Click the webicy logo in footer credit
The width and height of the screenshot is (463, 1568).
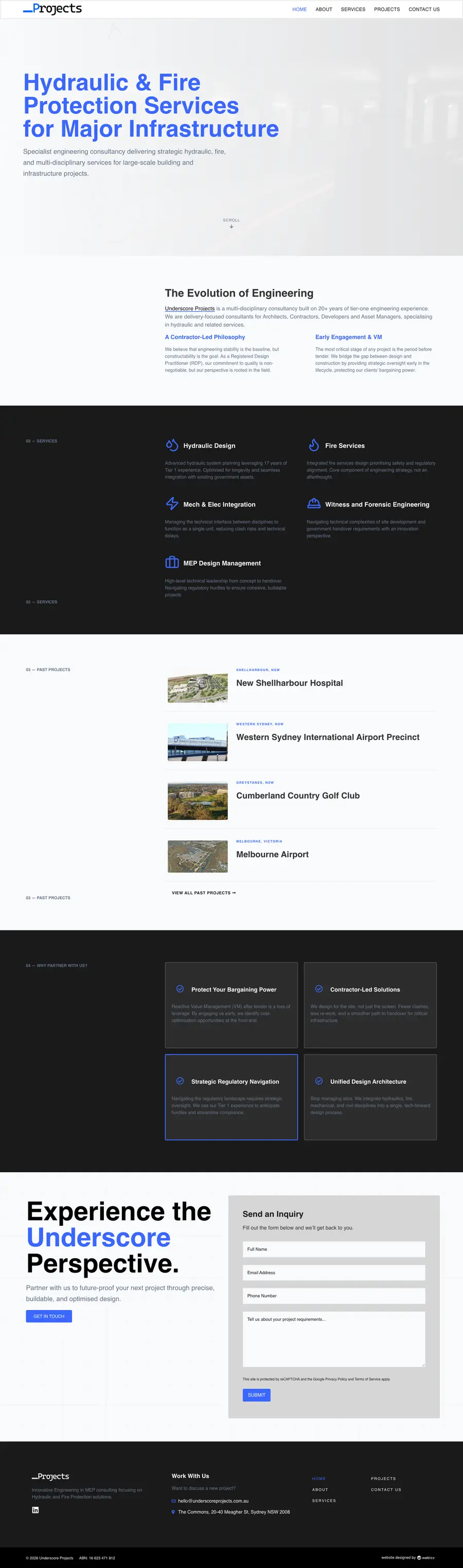click(x=426, y=1558)
